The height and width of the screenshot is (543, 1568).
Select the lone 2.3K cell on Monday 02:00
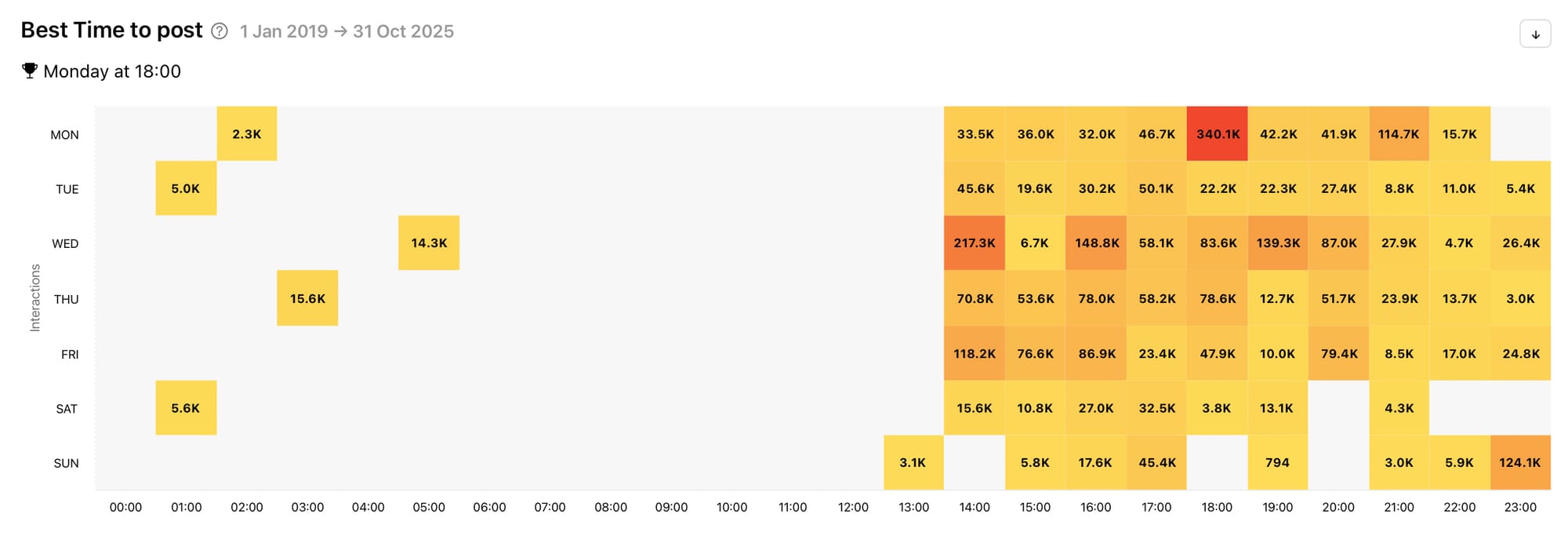pyautogui.click(x=247, y=133)
